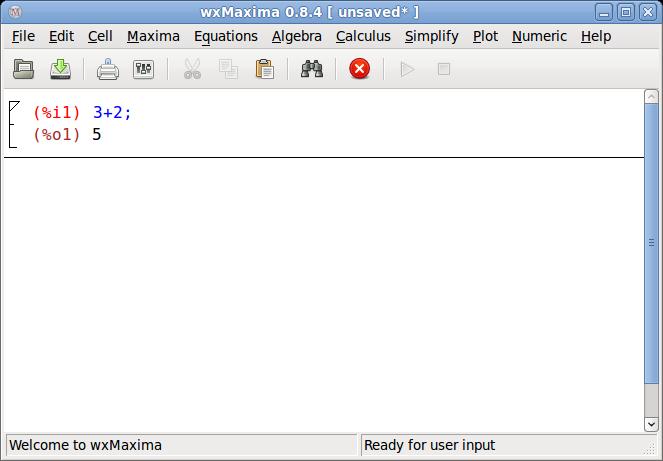Open the Equations menu

226,36
